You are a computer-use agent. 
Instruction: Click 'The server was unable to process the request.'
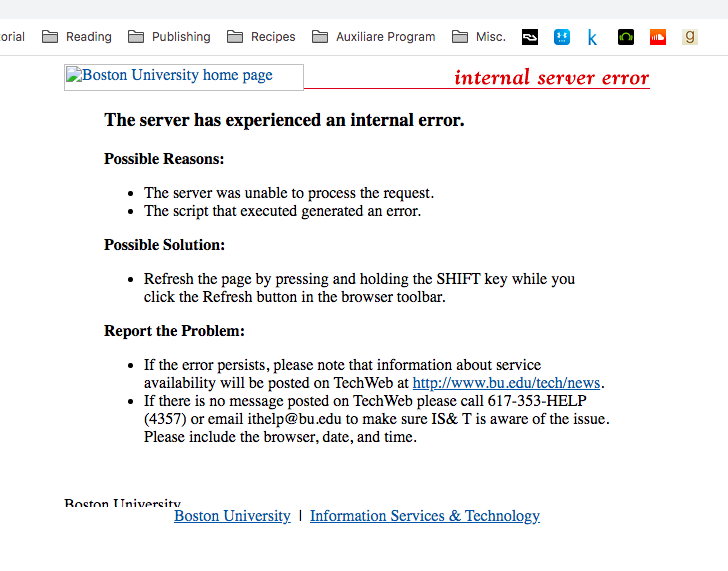[x=289, y=193]
